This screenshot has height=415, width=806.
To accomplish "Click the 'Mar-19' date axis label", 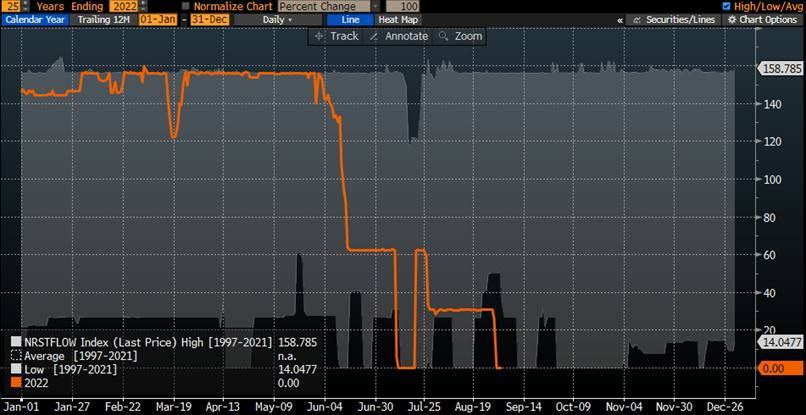I will [174, 406].
